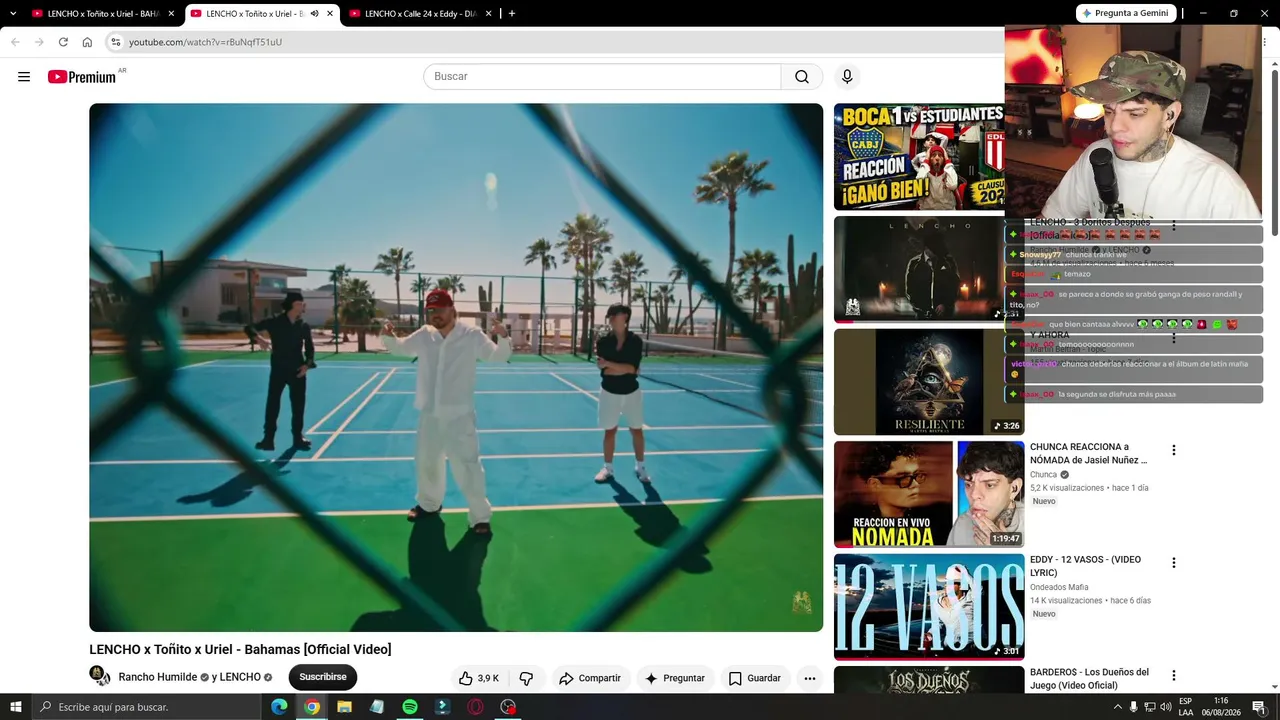
Task: Open the Opera browser taskbar icon
Action: [475, 707]
